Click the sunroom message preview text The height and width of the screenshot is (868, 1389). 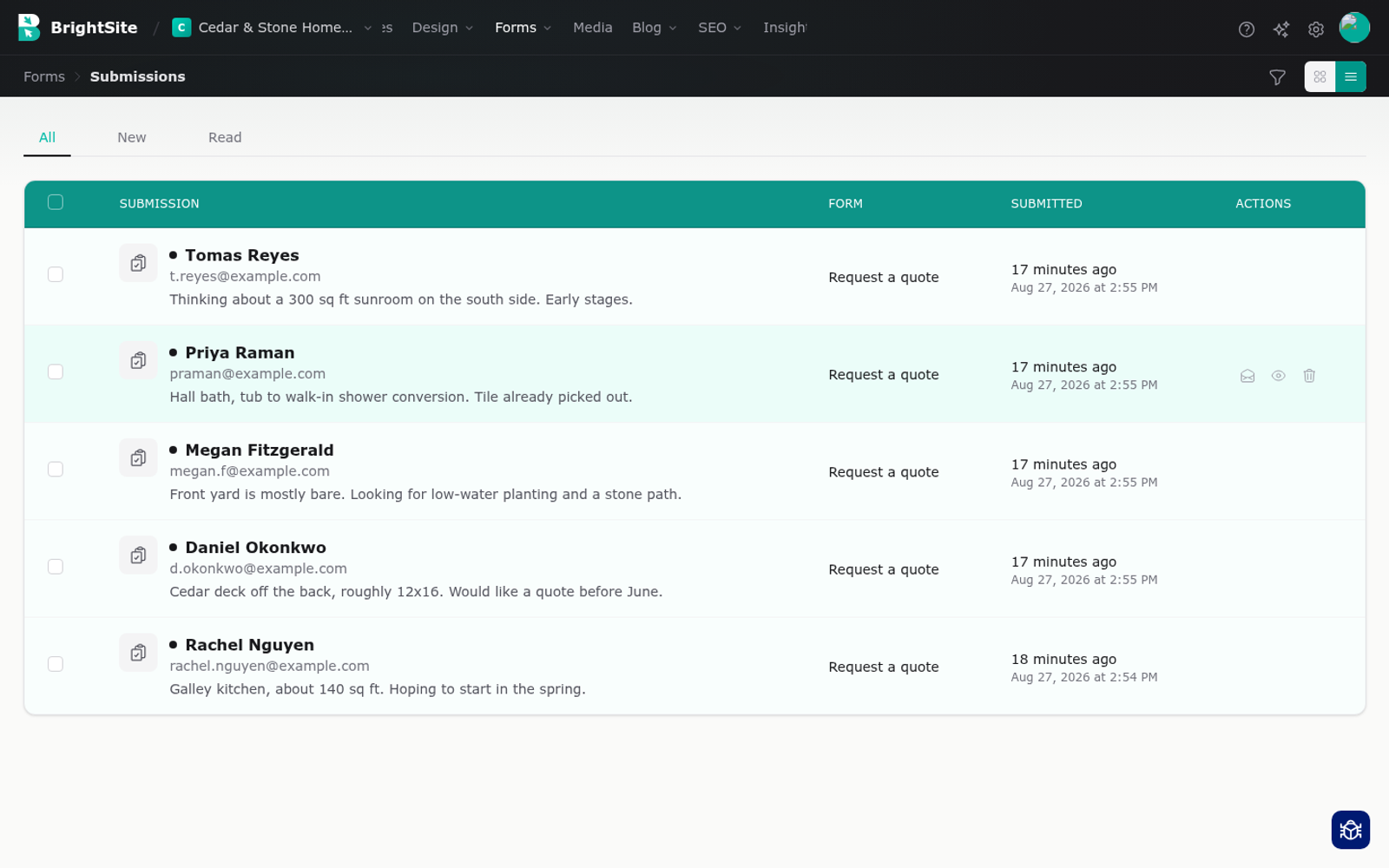coord(401,299)
